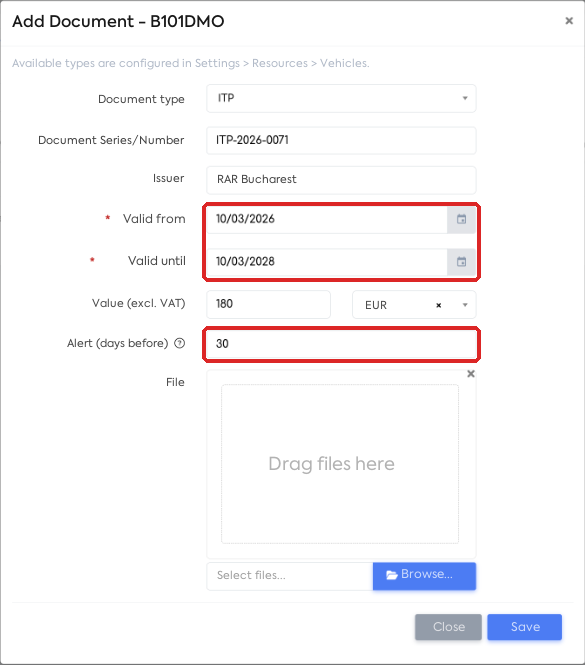Image resolution: width=585 pixels, height=665 pixels.
Task: Click the Valid until date field
Action: 327,262
